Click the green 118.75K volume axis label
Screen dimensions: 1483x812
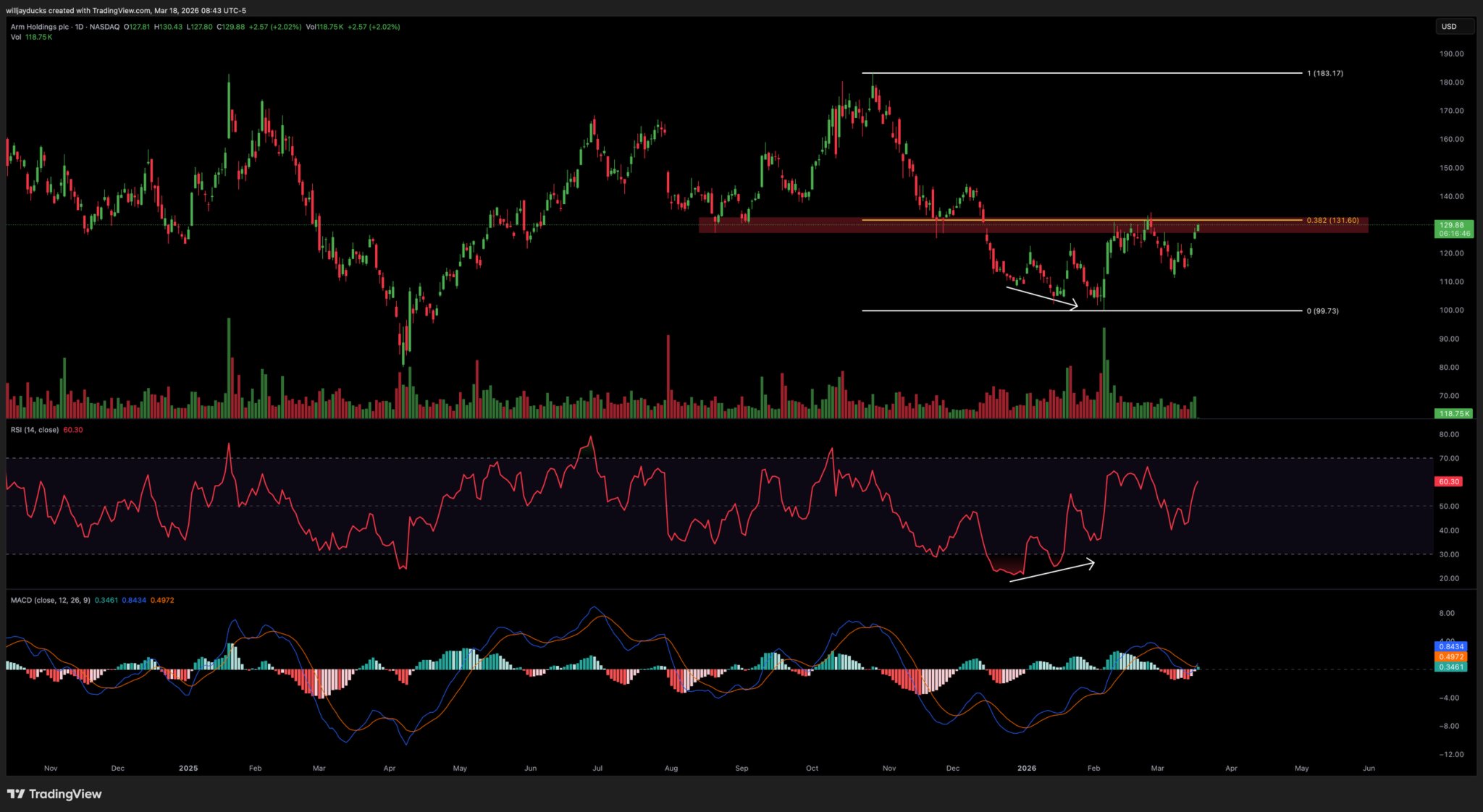1453,414
